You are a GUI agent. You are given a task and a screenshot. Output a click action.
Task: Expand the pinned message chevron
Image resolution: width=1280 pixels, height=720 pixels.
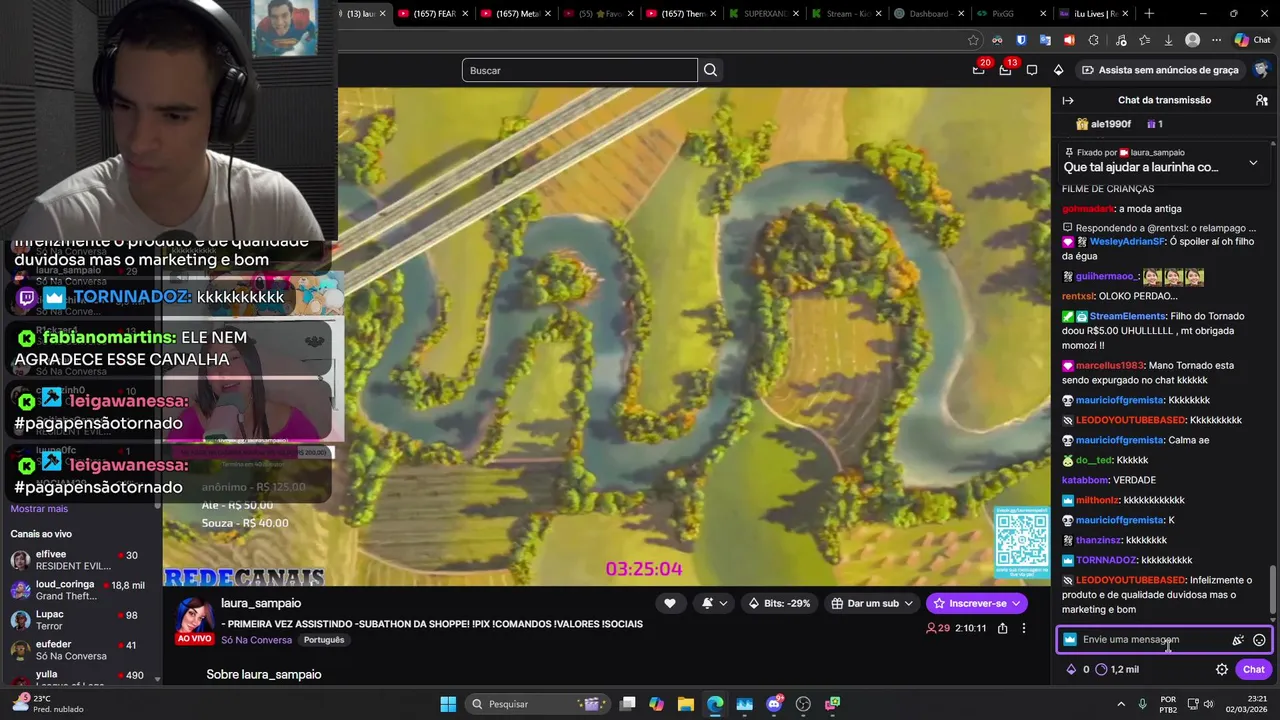[x=1253, y=162]
